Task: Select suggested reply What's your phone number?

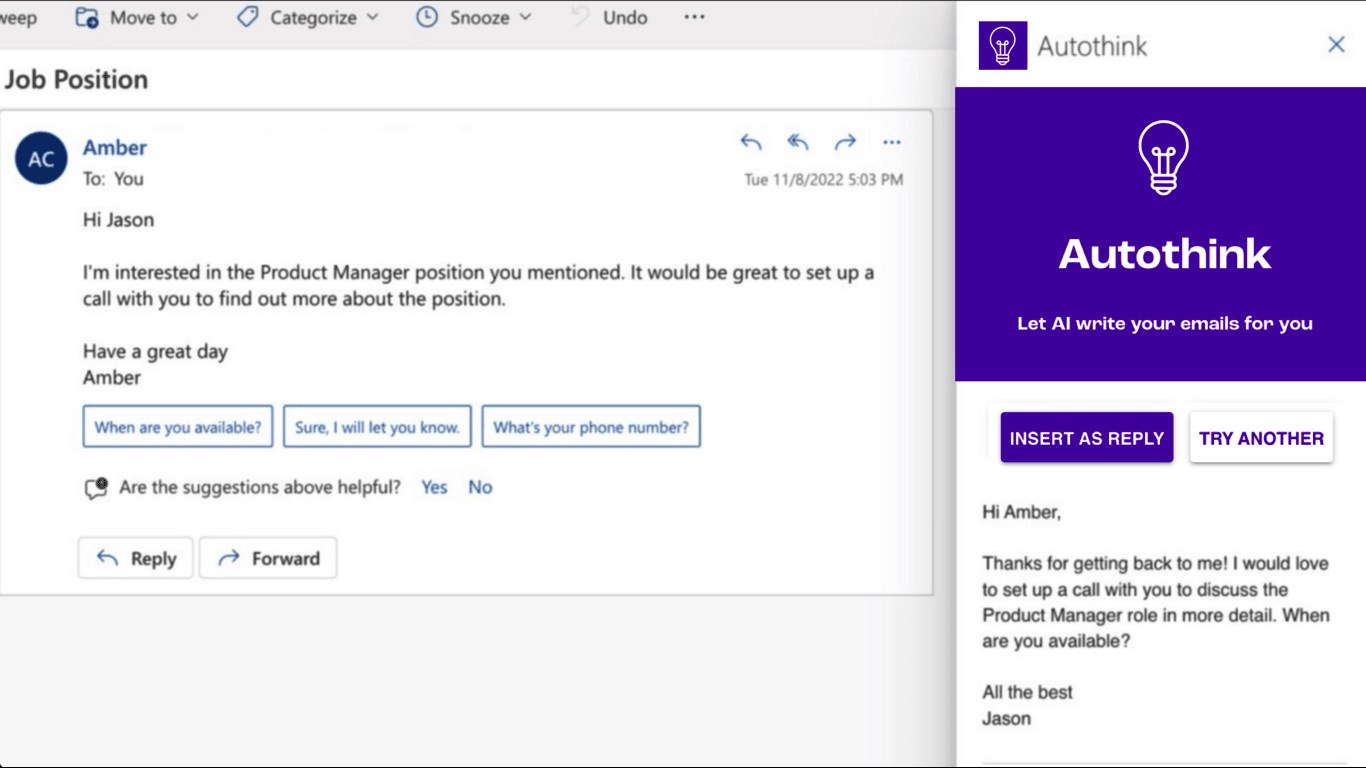Action: [591, 427]
